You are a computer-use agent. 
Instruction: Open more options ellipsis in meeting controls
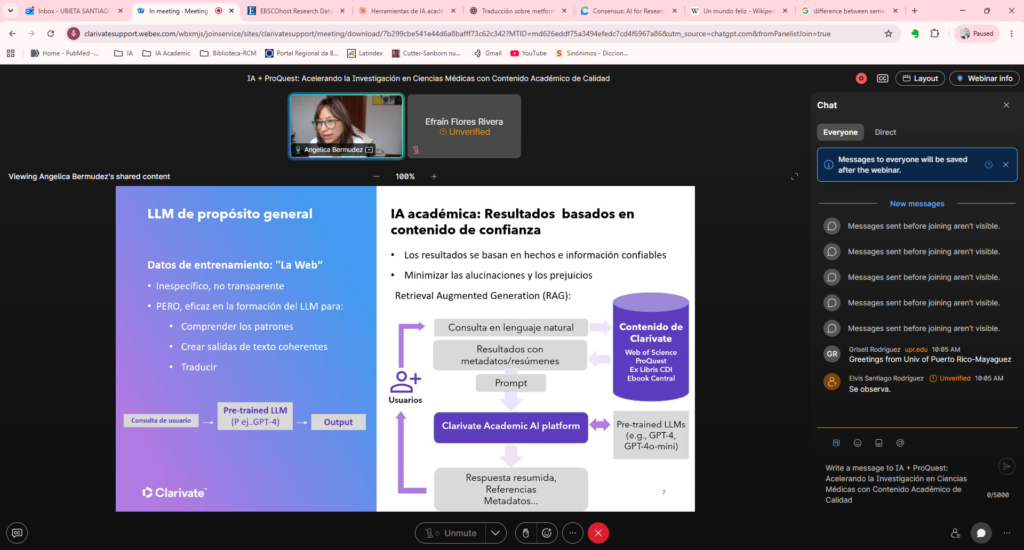pos(573,533)
